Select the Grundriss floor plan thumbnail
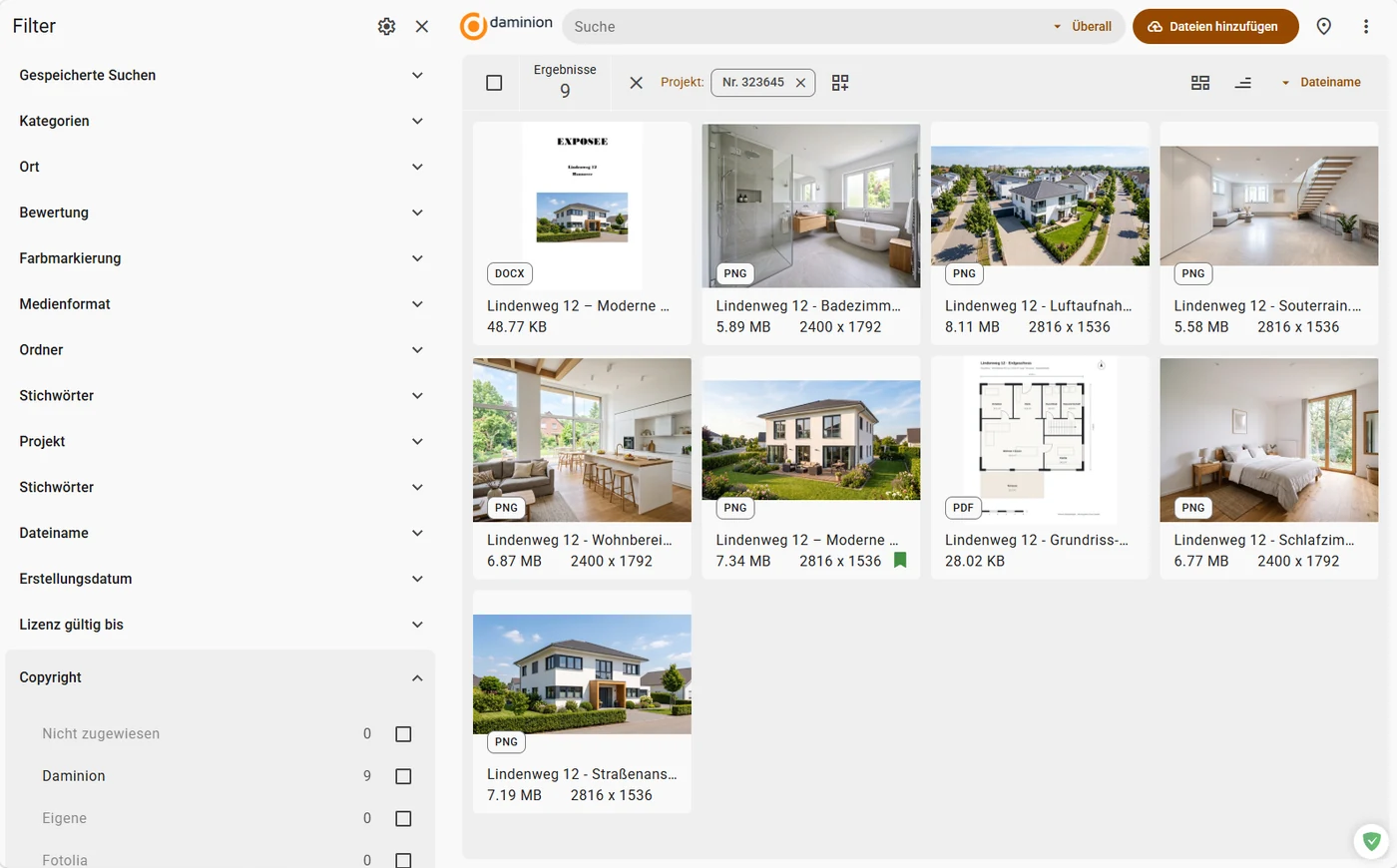This screenshot has height=868, width=1397. click(1040, 440)
